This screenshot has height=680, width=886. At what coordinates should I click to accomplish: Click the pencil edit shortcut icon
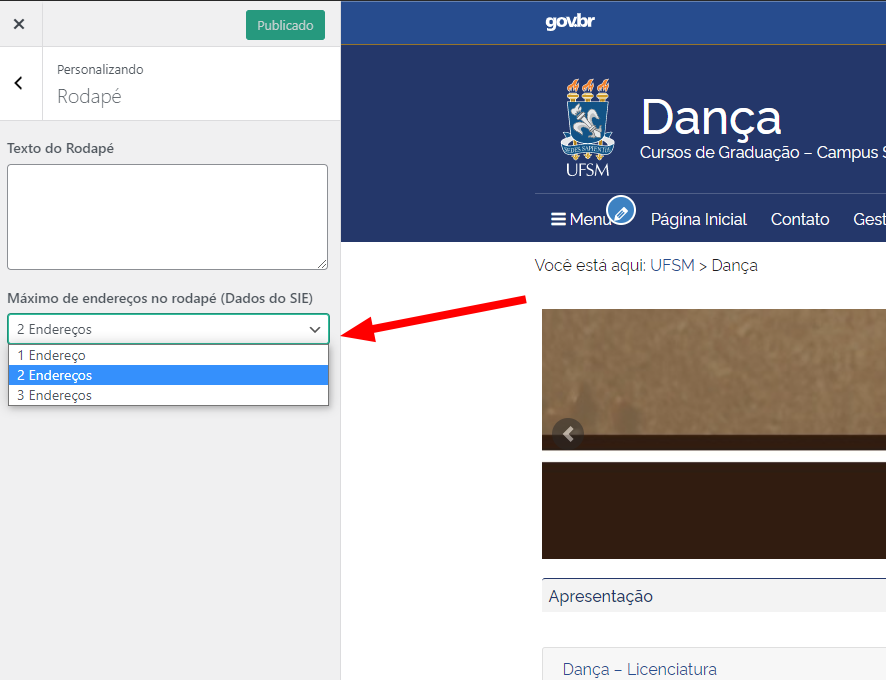pyautogui.click(x=621, y=211)
